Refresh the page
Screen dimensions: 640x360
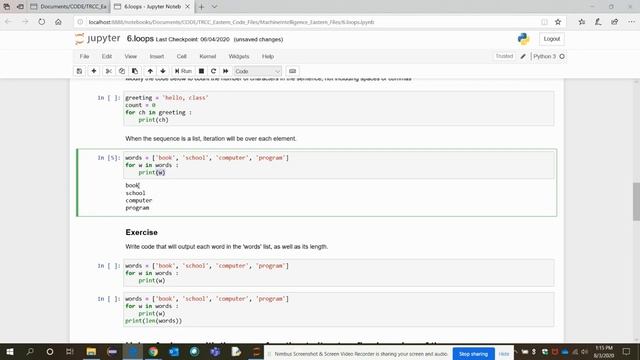coord(42,22)
